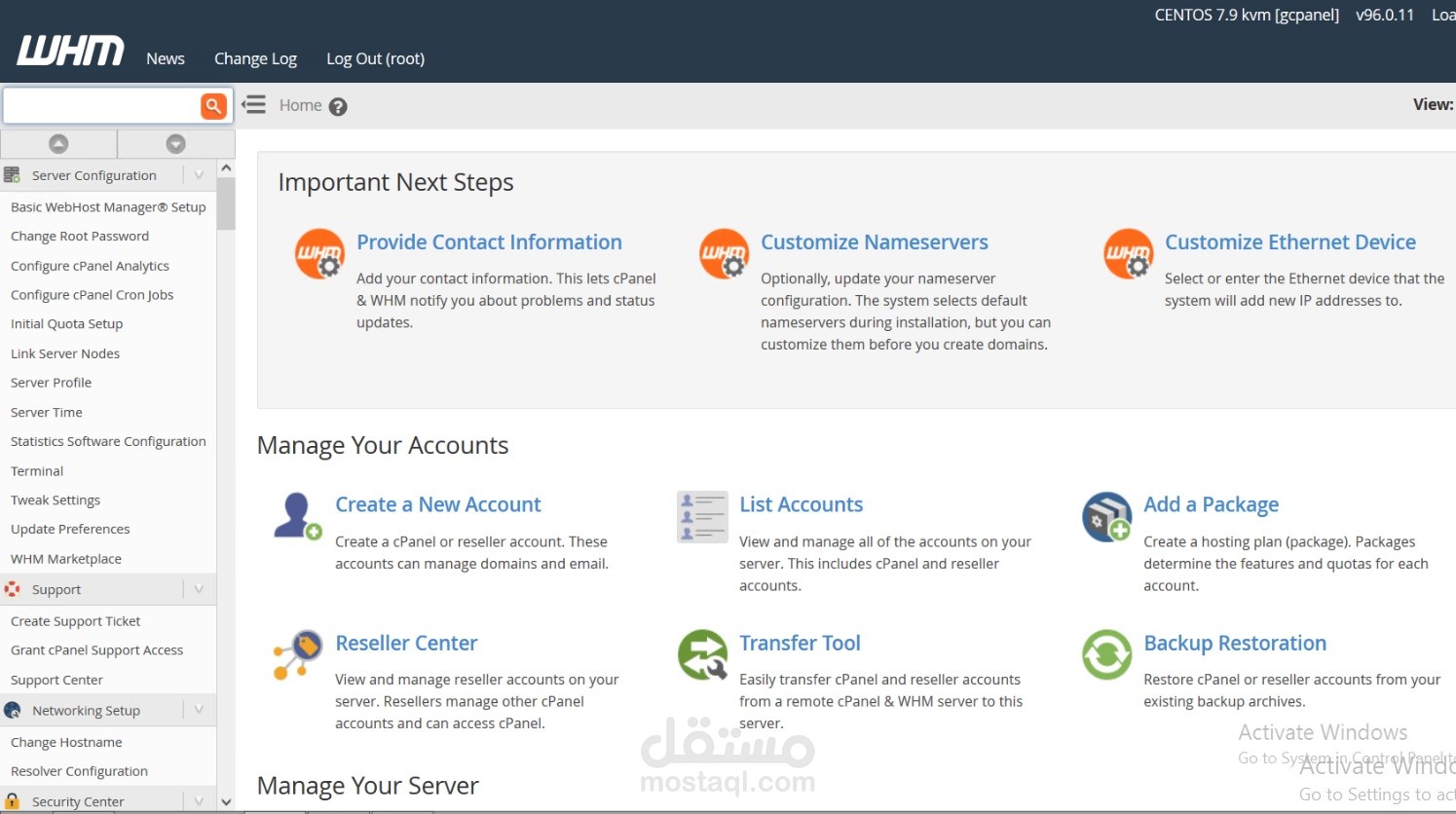Open Provide Contact Information link
Viewport: 1456px width, 814px height.
click(x=489, y=242)
